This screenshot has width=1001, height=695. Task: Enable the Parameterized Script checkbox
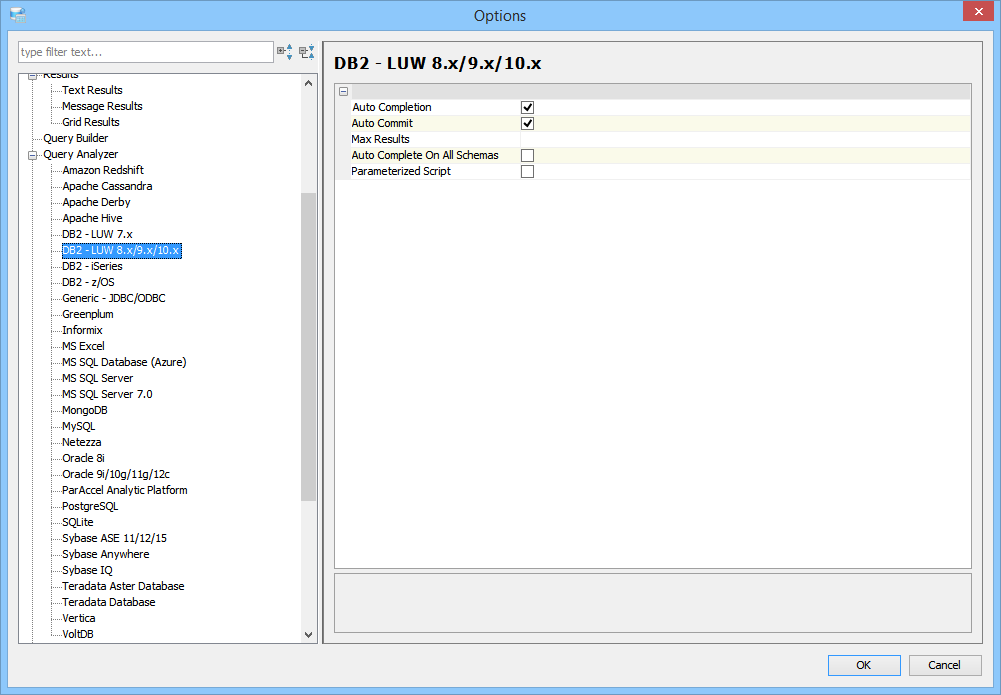(x=527, y=171)
